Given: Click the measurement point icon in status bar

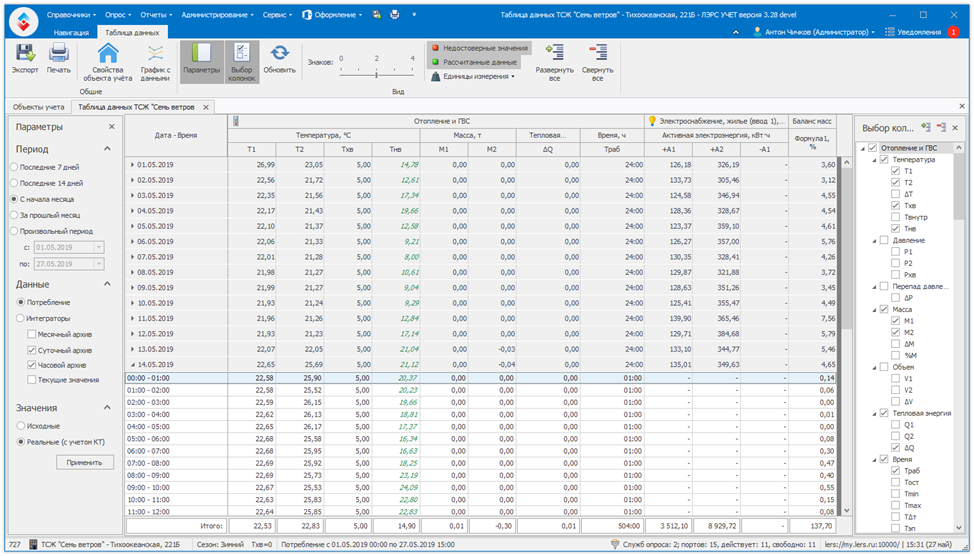Looking at the screenshot, I should [34, 544].
